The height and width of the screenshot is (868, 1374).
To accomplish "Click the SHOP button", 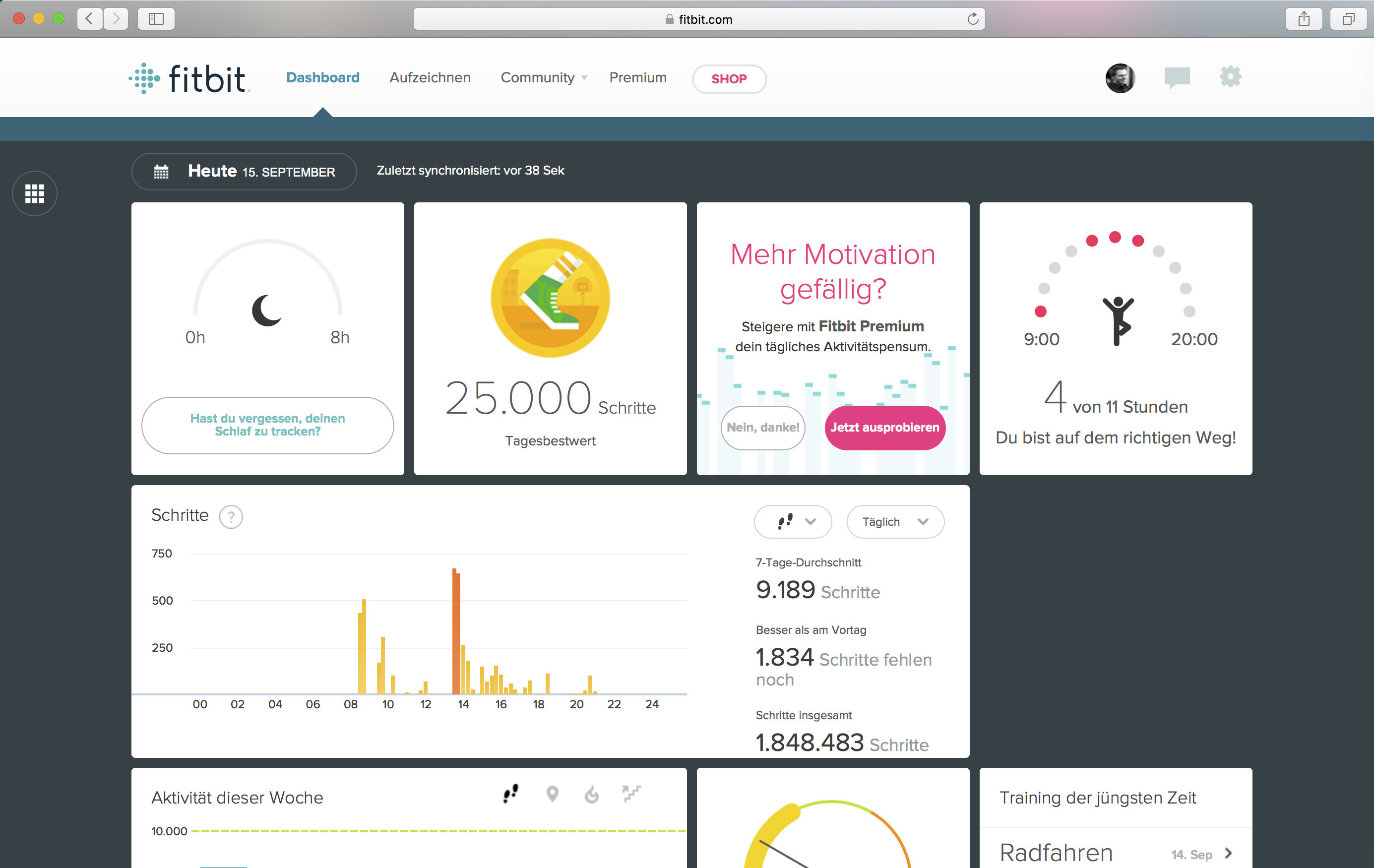I will point(729,79).
